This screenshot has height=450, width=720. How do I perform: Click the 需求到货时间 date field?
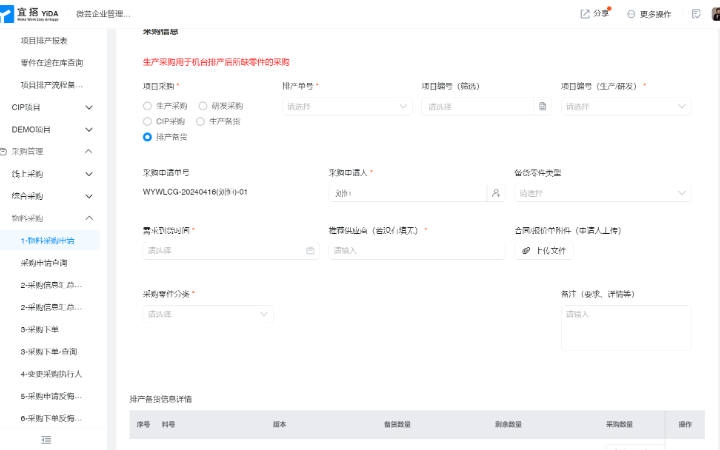tap(231, 250)
